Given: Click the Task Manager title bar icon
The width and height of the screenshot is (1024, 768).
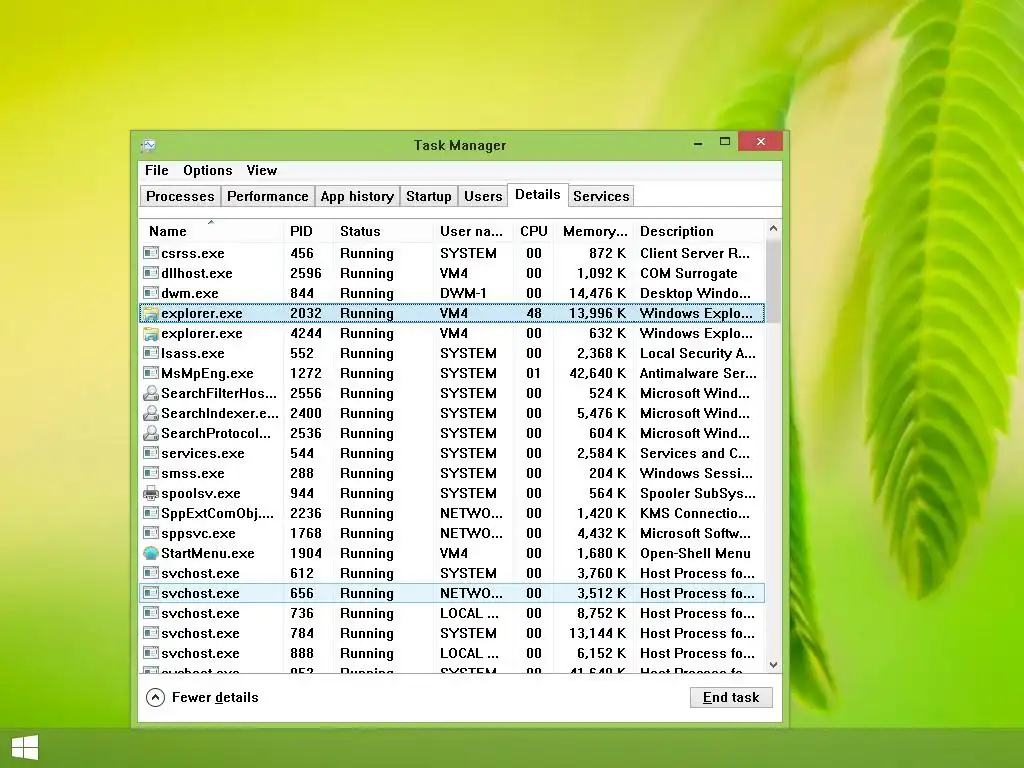Looking at the screenshot, I should pyautogui.click(x=148, y=145).
